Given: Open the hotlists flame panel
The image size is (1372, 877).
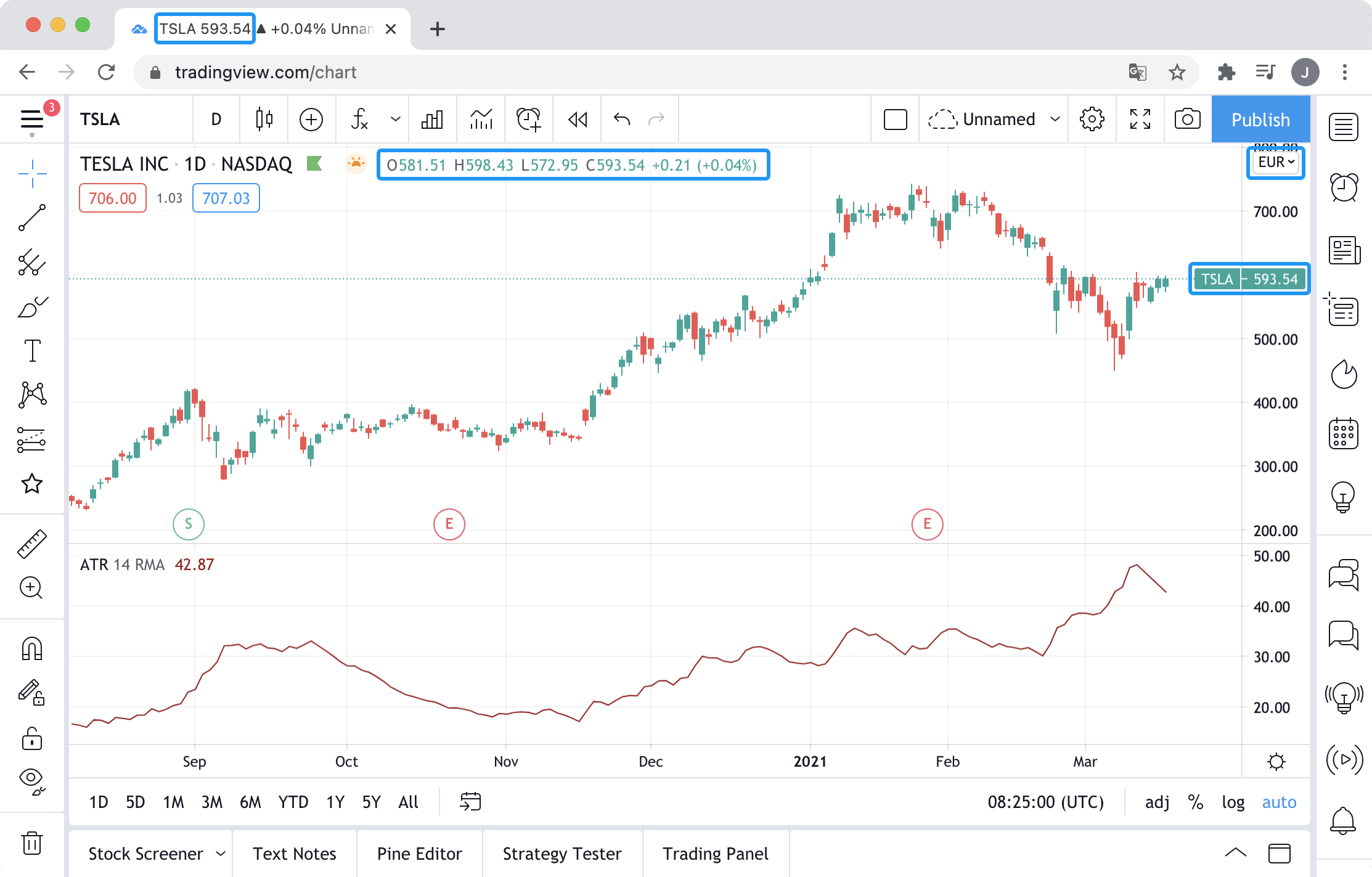Looking at the screenshot, I should point(1344,373).
